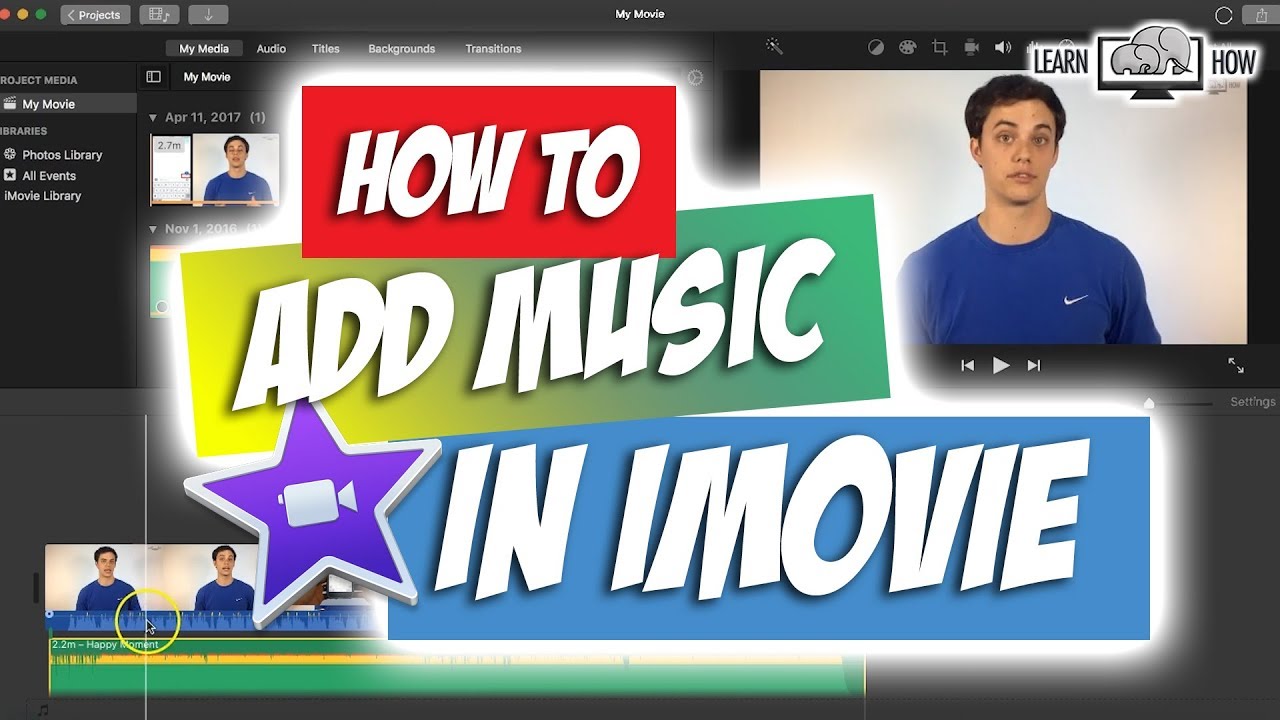1280x720 pixels.
Task: Select the 2.7m clip thumbnail in browser
Action: [215, 170]
